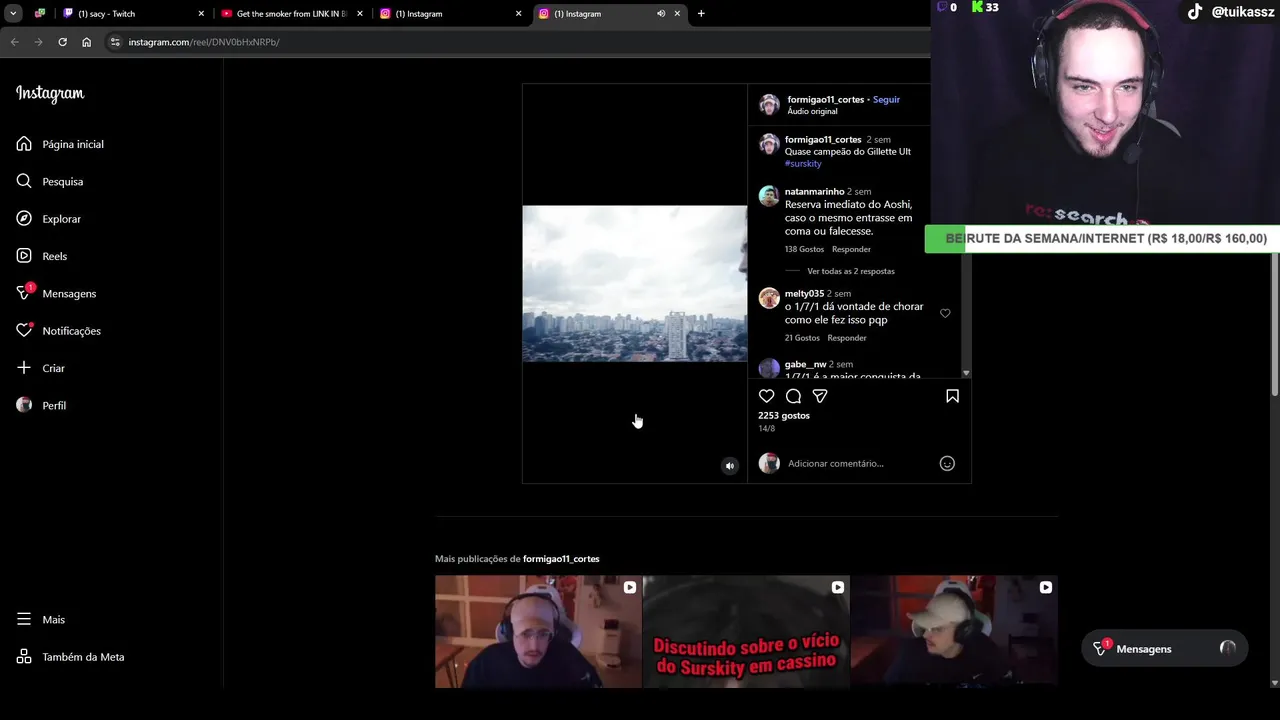This screenshot has width=1280, height=720.
Task: Open third related reel thumbnail
Action: pos(954,631)
